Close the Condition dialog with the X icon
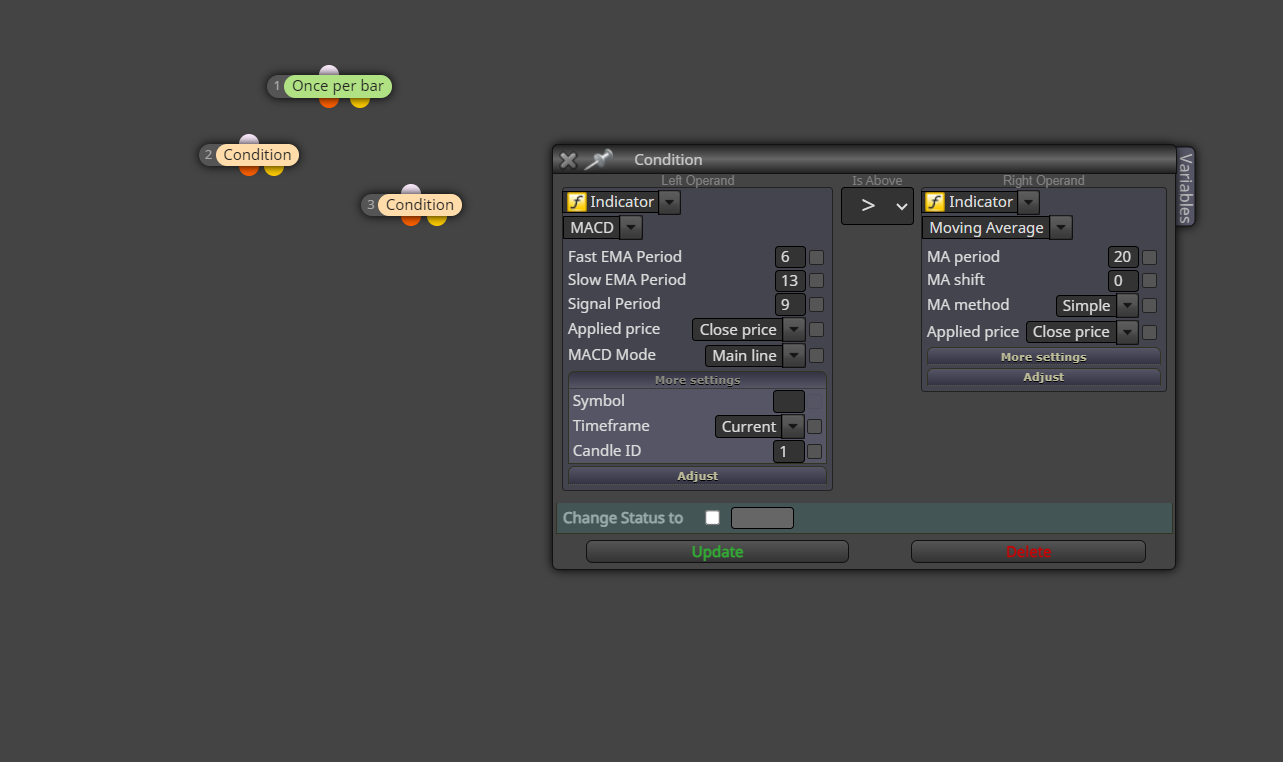Viewport: 1283px width, 762px height. coord(568,160)
